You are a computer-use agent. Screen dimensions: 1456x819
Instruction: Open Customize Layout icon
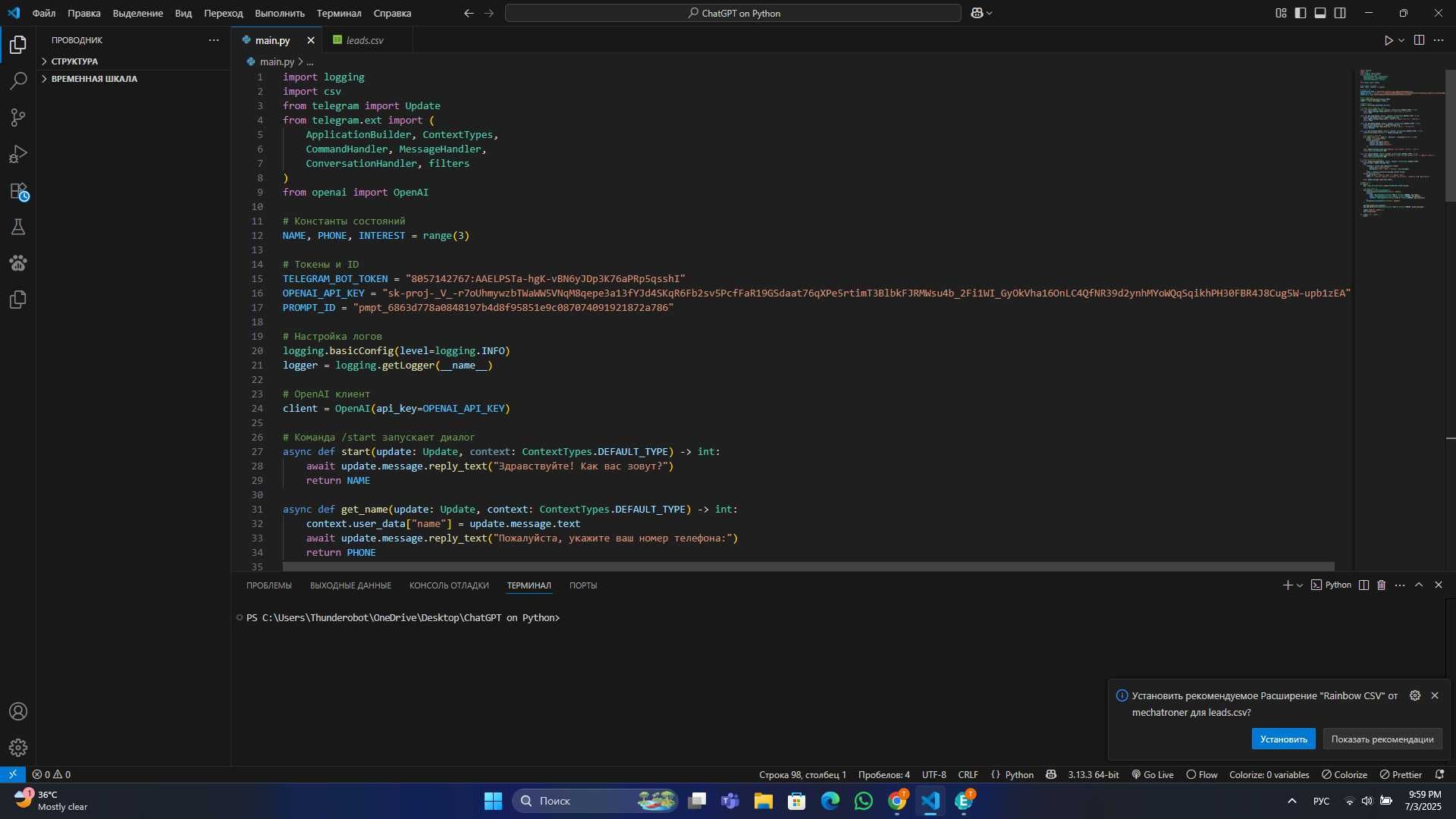point(1281,13)
